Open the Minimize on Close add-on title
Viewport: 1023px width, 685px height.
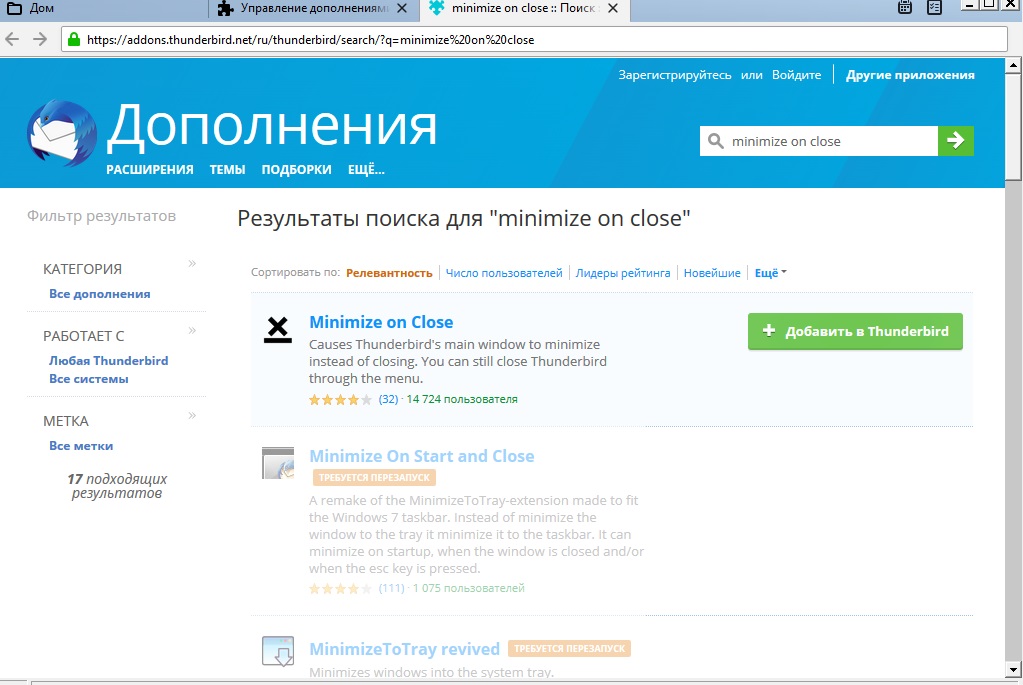pos(381,322)
